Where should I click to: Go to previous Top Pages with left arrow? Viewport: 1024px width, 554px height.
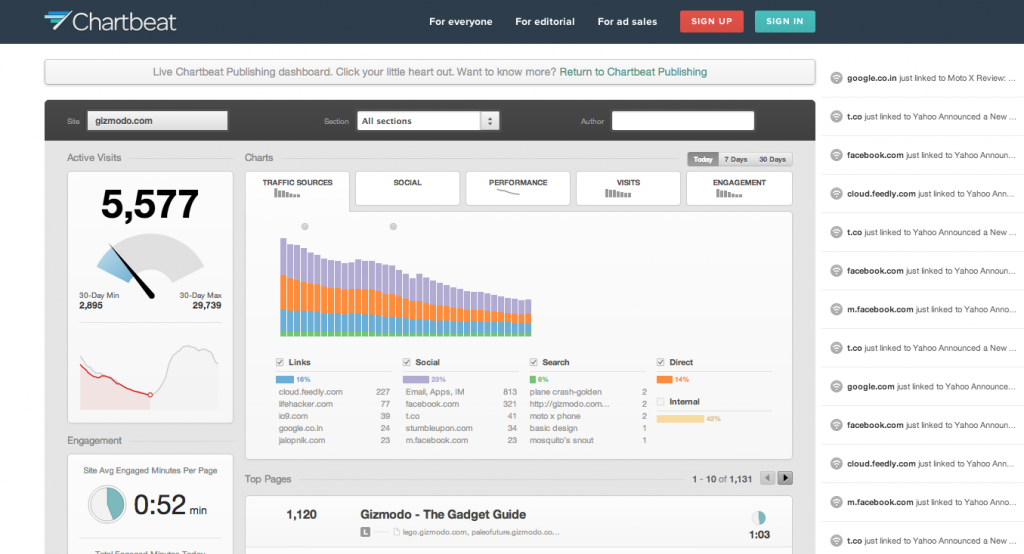click(x=768, y=478)
